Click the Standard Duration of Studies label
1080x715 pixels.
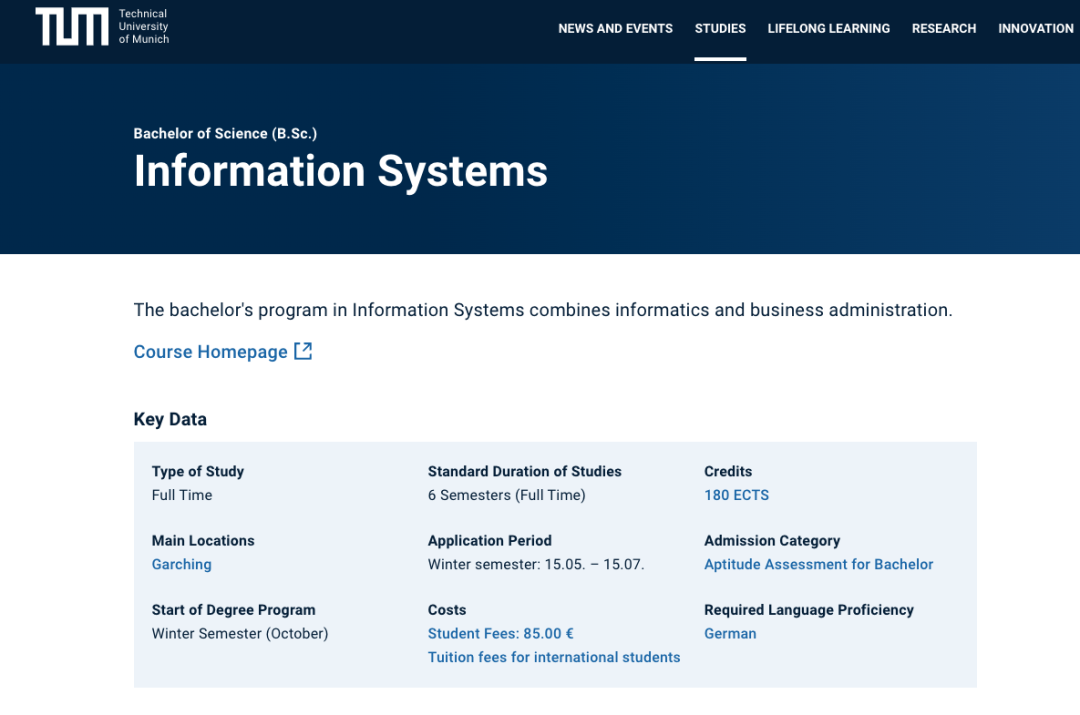tap(524, 472)
